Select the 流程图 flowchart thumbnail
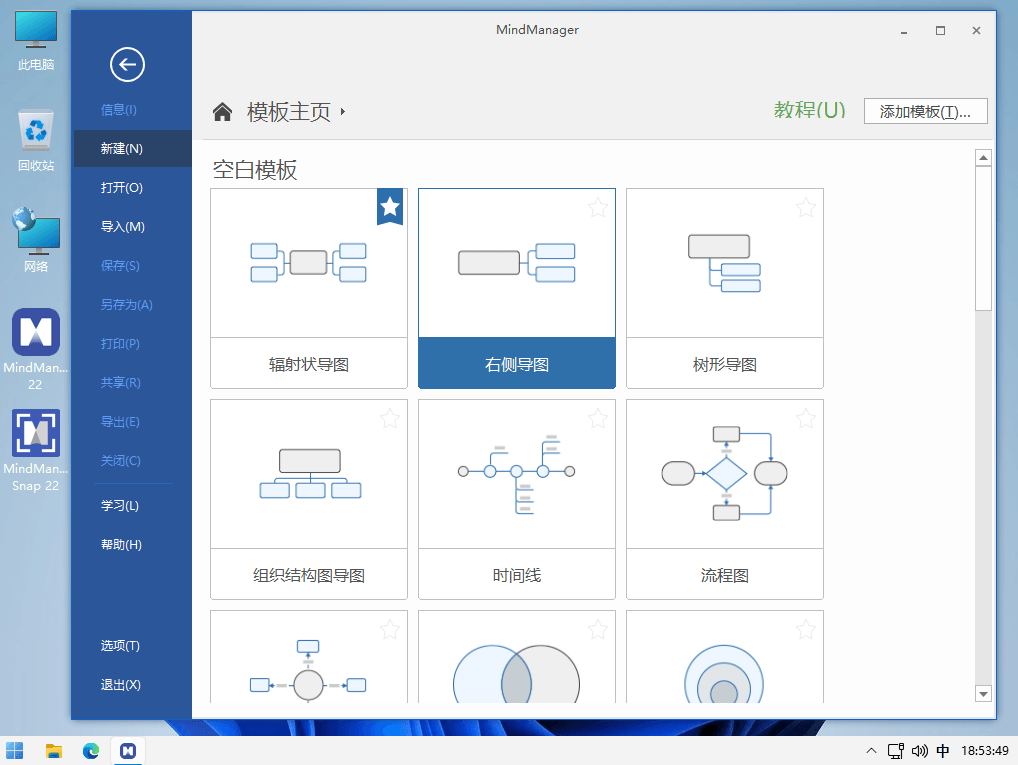The image size is (1018, 765). [x=725, y=474]
